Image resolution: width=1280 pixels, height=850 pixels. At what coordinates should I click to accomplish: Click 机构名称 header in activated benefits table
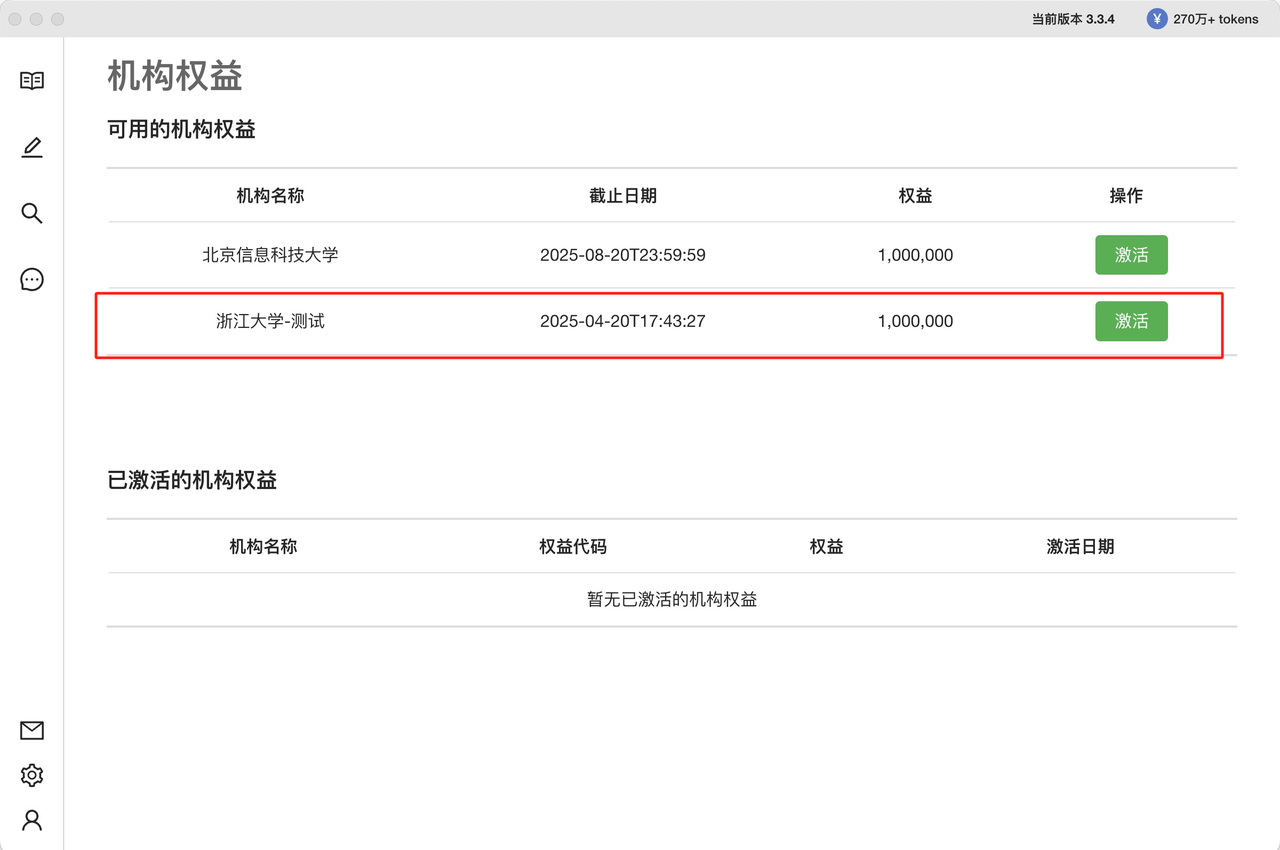[x=263, y=547]
